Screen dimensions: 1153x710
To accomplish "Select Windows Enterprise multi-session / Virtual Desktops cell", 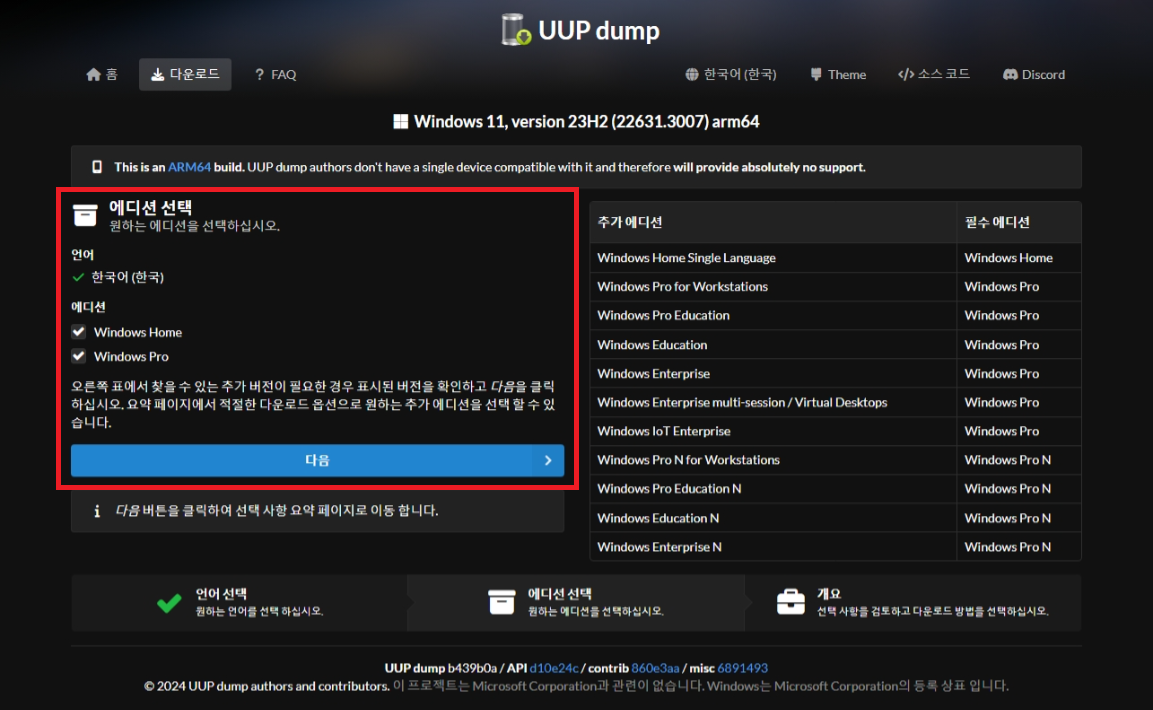I will 773,402.
